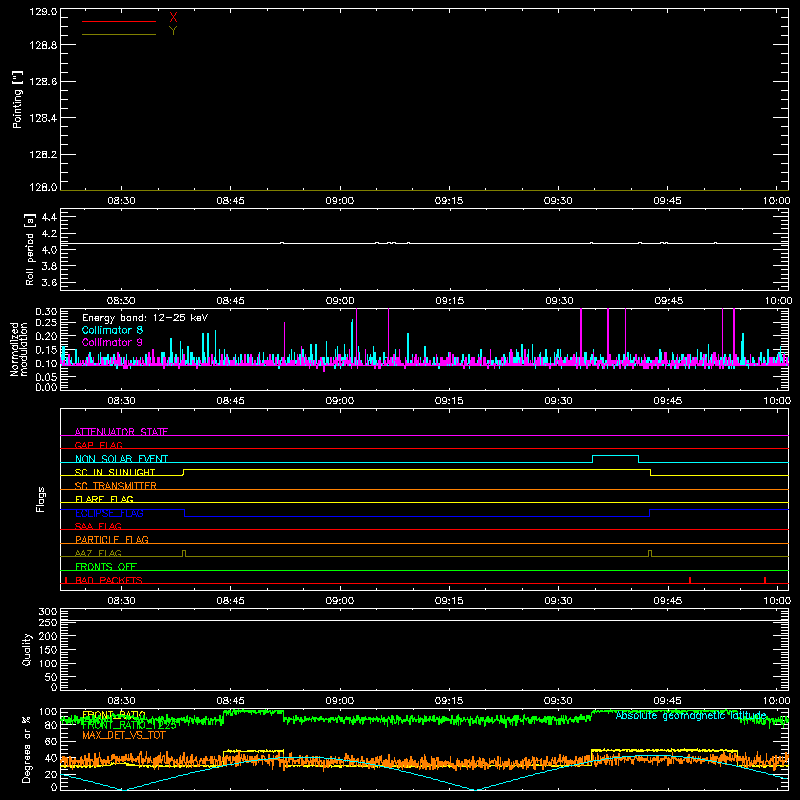Click the green FRONT_RATIO_1225 legend label
This screenshot has height=800, width=800.
click(129, 724)
